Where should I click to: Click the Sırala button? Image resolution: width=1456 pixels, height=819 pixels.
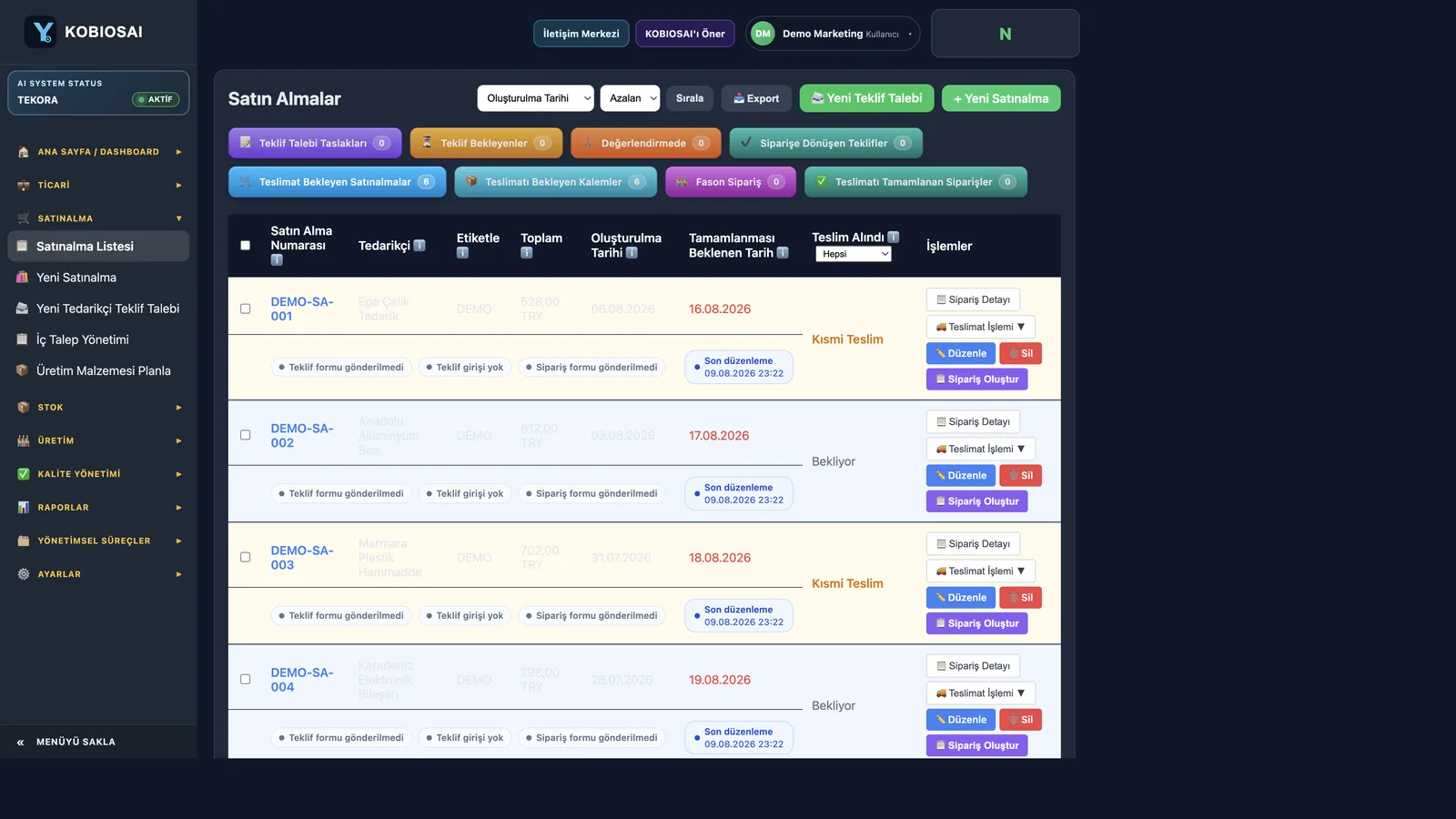pos(690,98)
